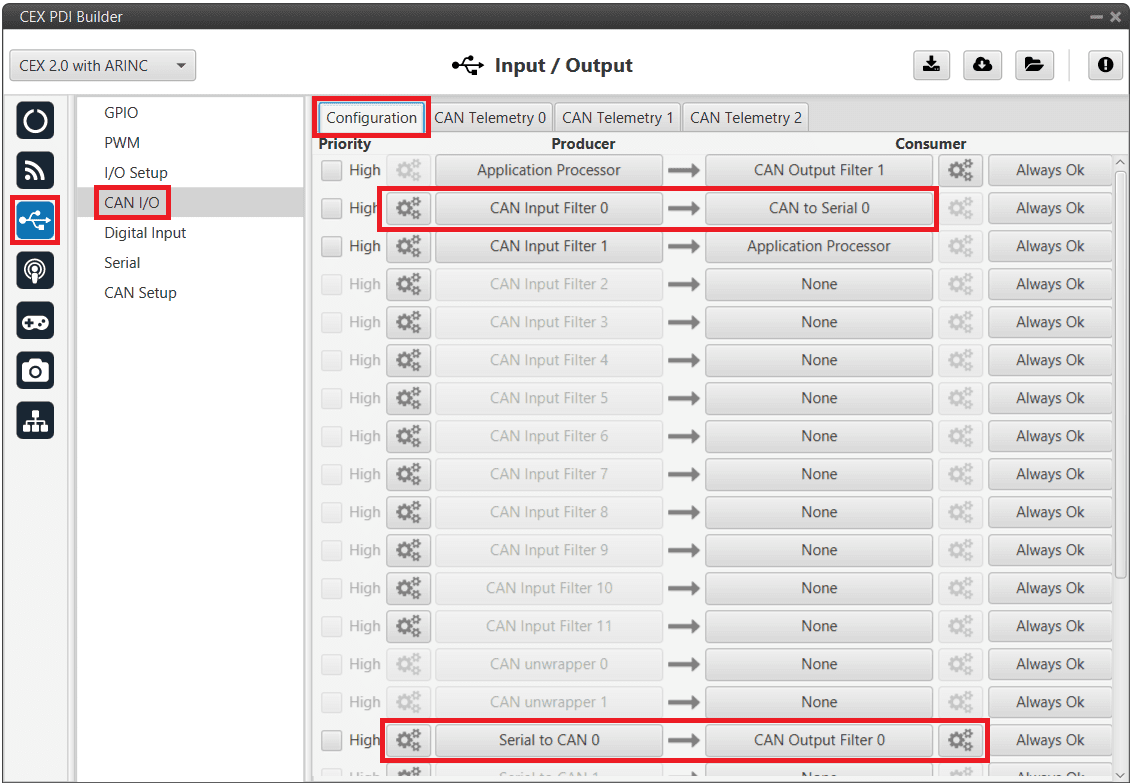Screen dimensions: 1130x784
Task: Switch to the CAN Telemetry 2 tab
Action: click(x=745, y=118)
